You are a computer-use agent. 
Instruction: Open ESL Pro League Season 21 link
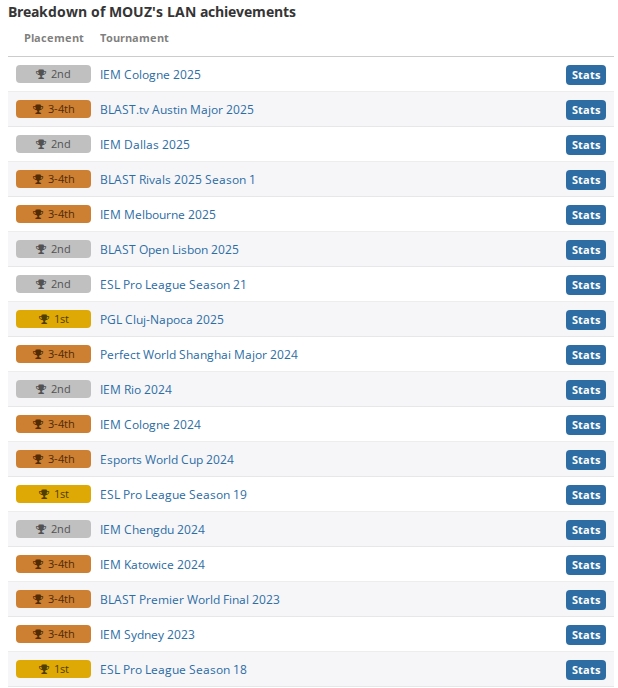(173, 285)
